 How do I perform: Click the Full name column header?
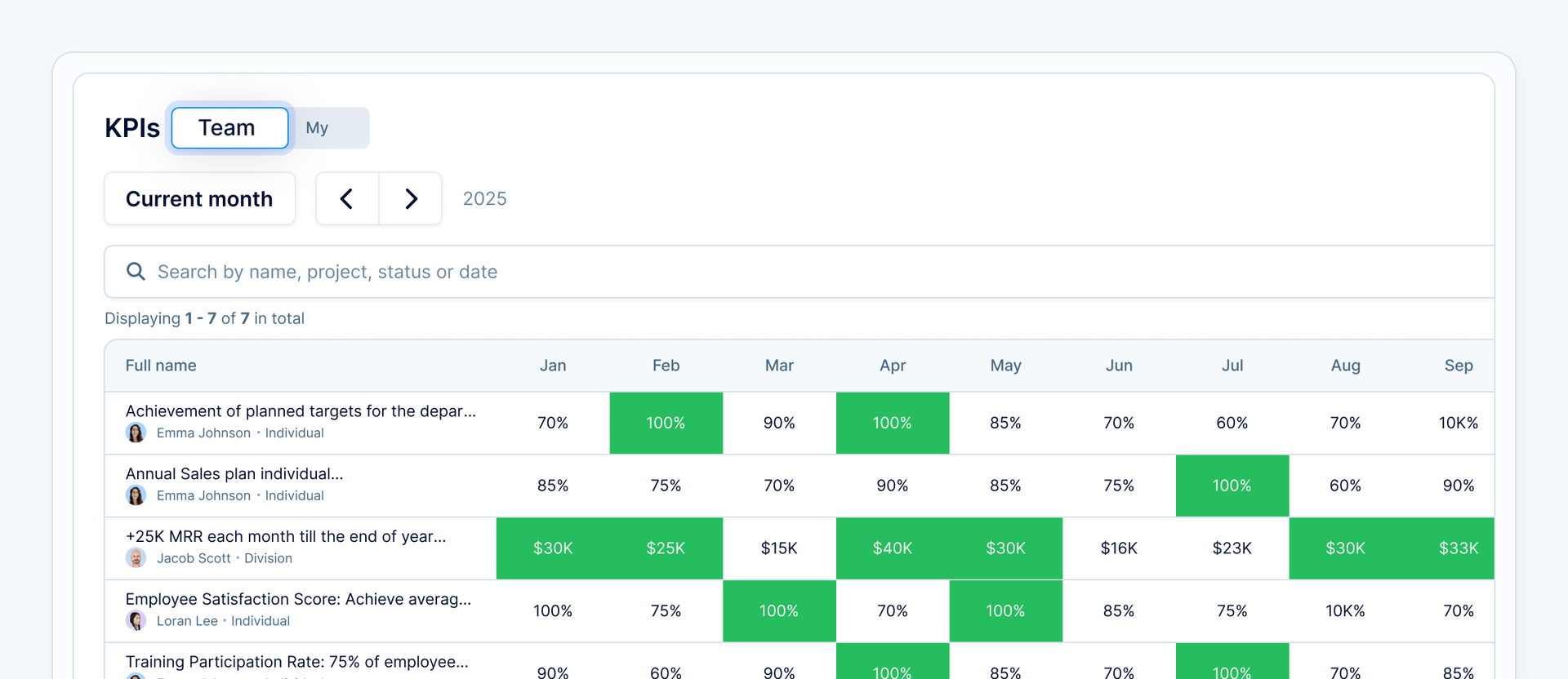point(161,366)
